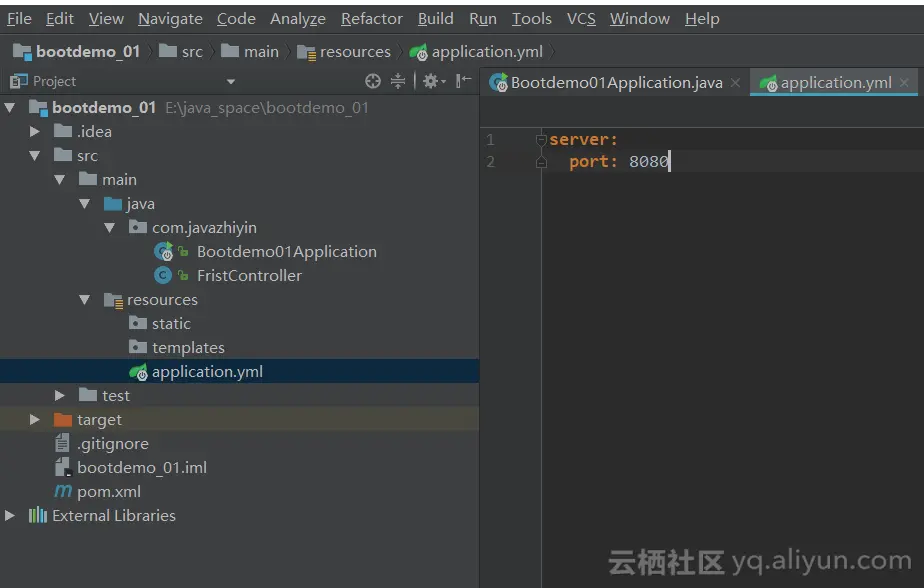The height and width of the screenshot is (588, 924).
Task: Select bootdemo_01.iml file
Action: (x=141, y=468)
